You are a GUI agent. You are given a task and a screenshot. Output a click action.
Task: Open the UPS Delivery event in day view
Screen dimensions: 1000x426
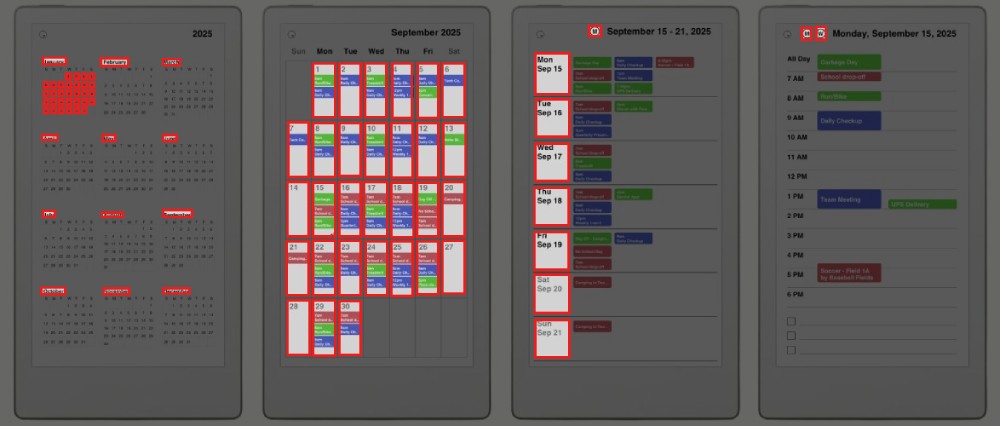tap(922, 204)
